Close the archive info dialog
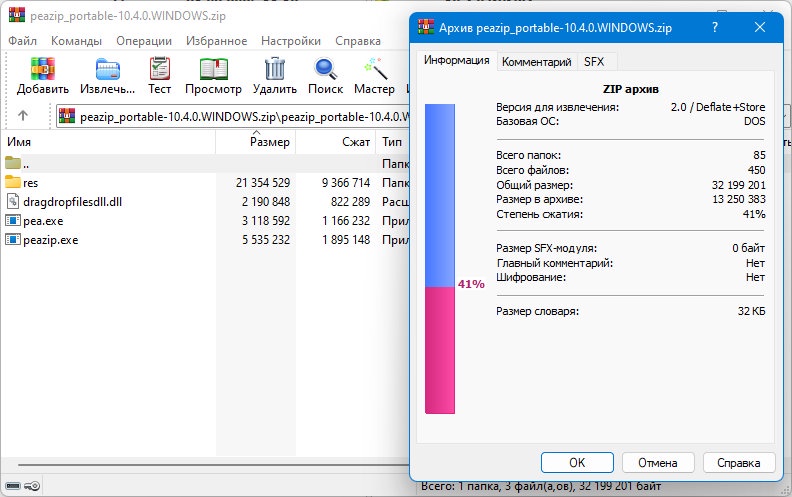 760,27
